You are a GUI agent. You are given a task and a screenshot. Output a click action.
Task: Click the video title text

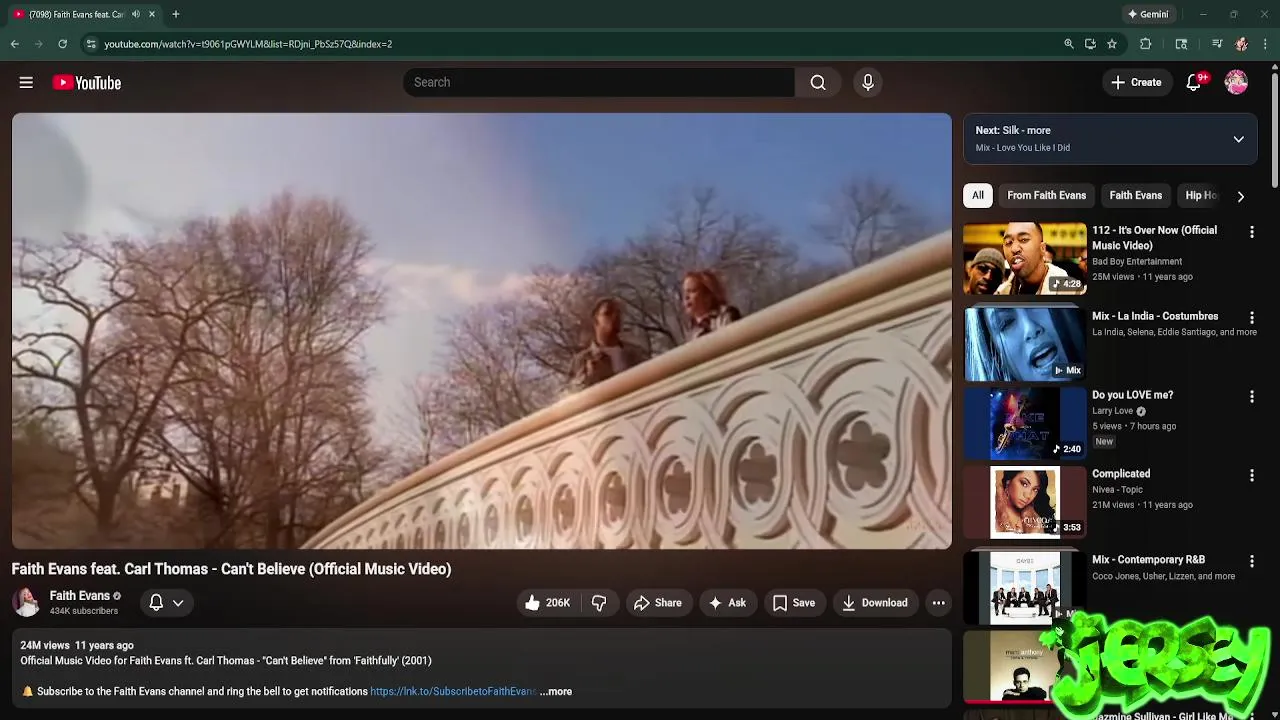231,569
